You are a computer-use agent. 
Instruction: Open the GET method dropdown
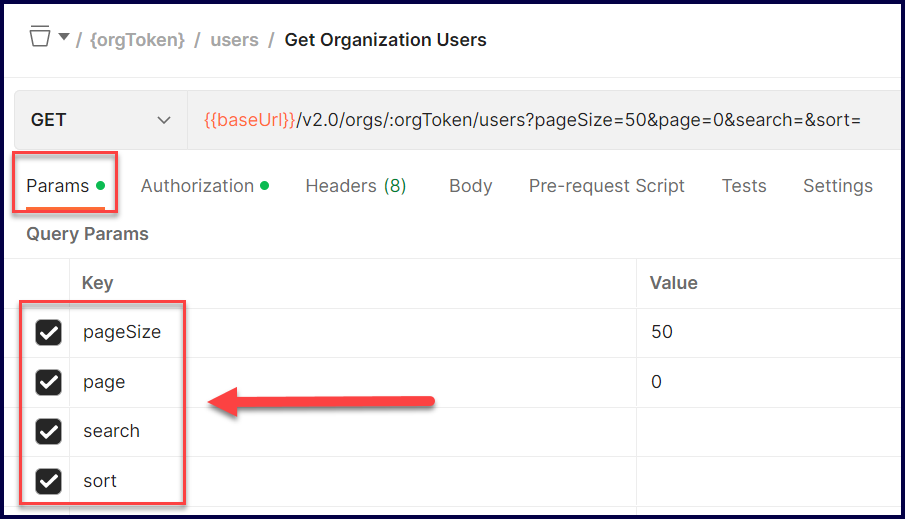[x=100, y=120]
